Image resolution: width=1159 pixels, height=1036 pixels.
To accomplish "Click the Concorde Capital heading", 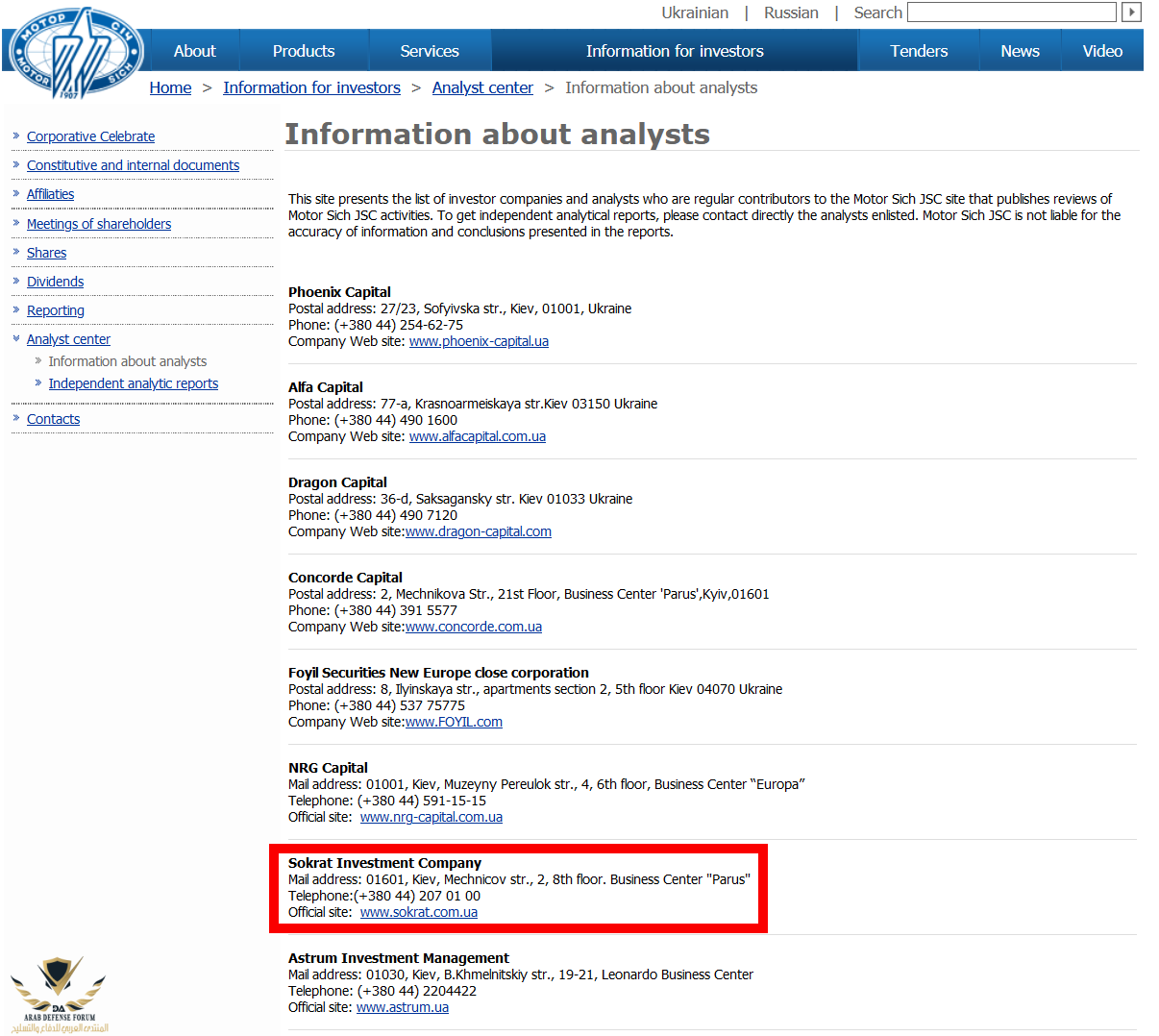I will tap(345, 578).
